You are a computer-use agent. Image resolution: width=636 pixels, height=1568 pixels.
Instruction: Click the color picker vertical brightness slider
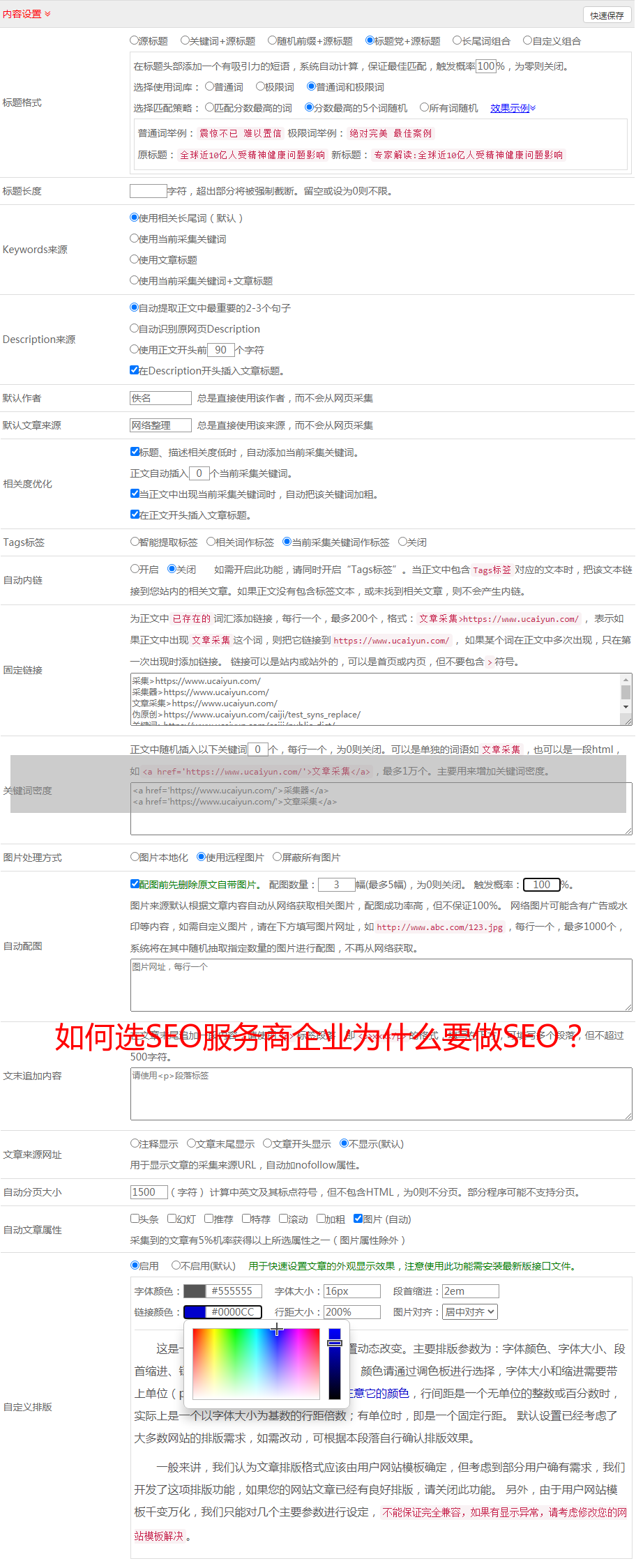coord(335,1363)
